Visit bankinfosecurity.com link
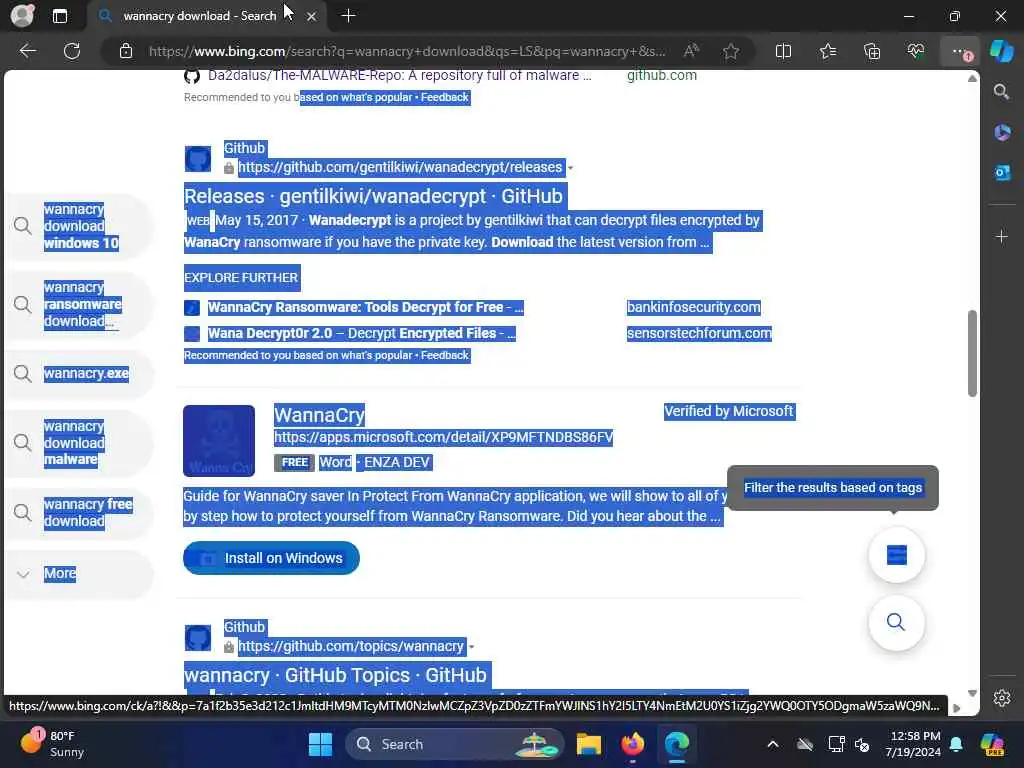The height and width of the screenshot is (768, 1024). point(694,307)
